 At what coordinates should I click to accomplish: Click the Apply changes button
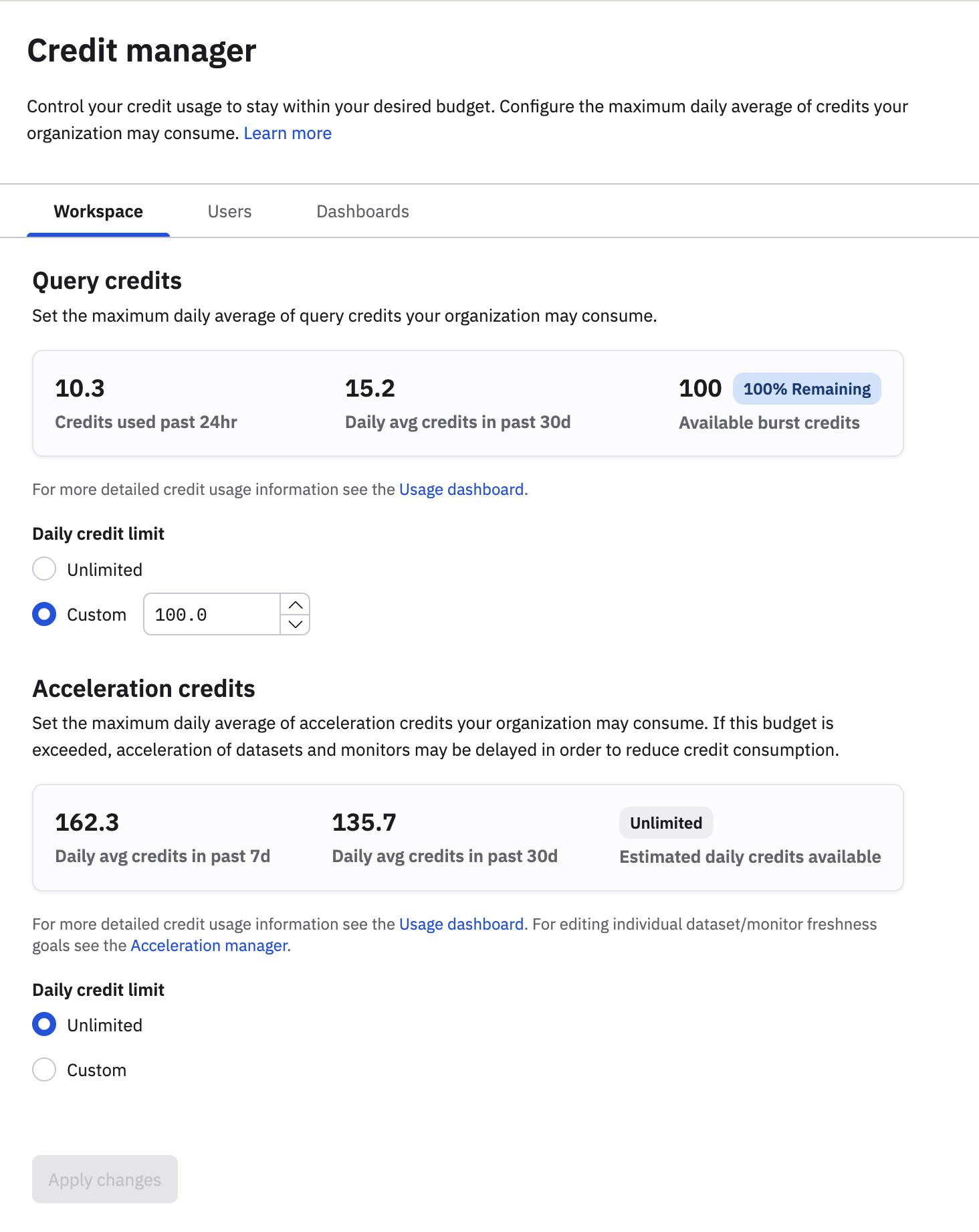pos(105,1179)
